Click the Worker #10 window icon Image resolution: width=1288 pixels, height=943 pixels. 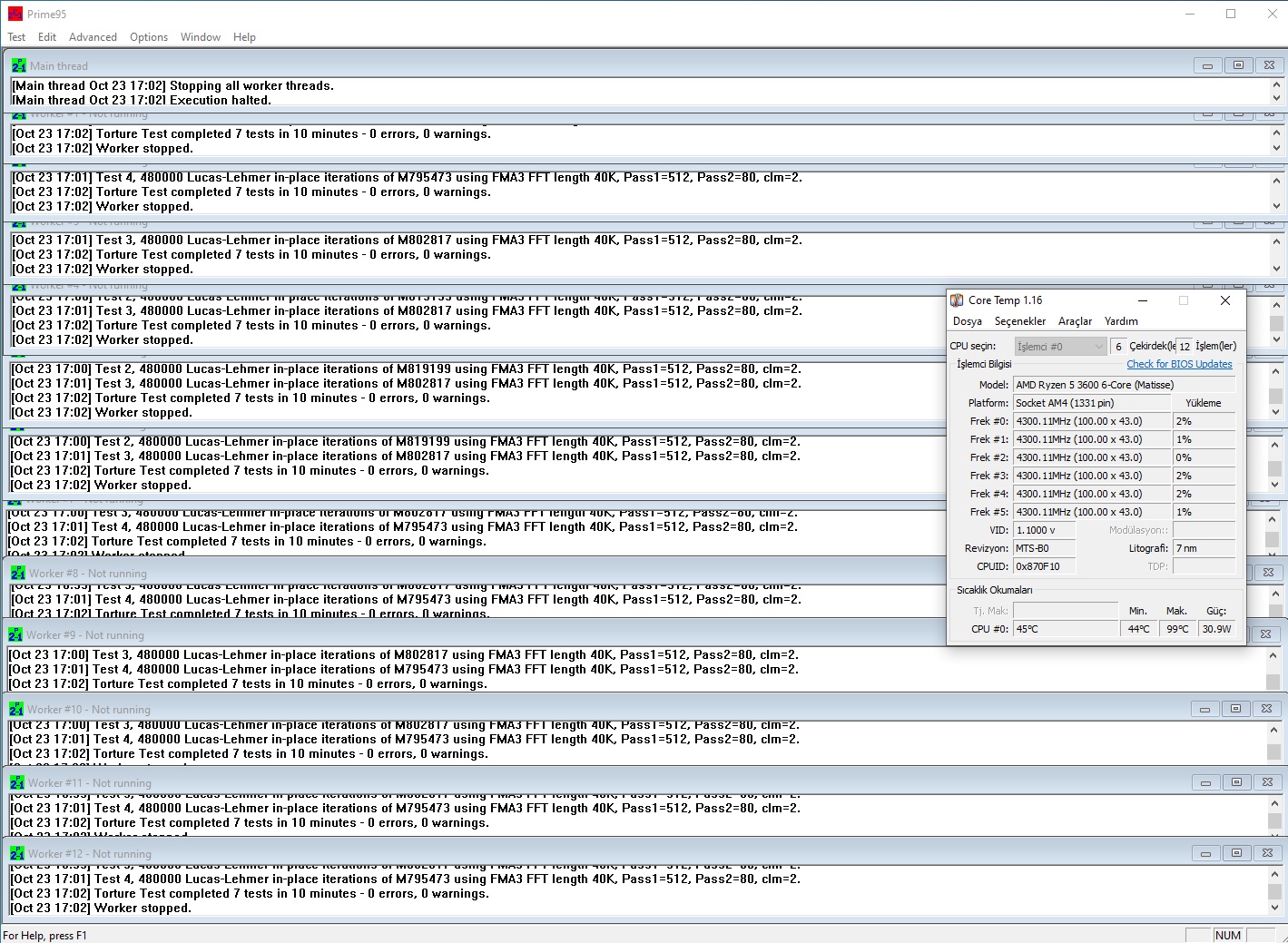[x=16, y=709]
